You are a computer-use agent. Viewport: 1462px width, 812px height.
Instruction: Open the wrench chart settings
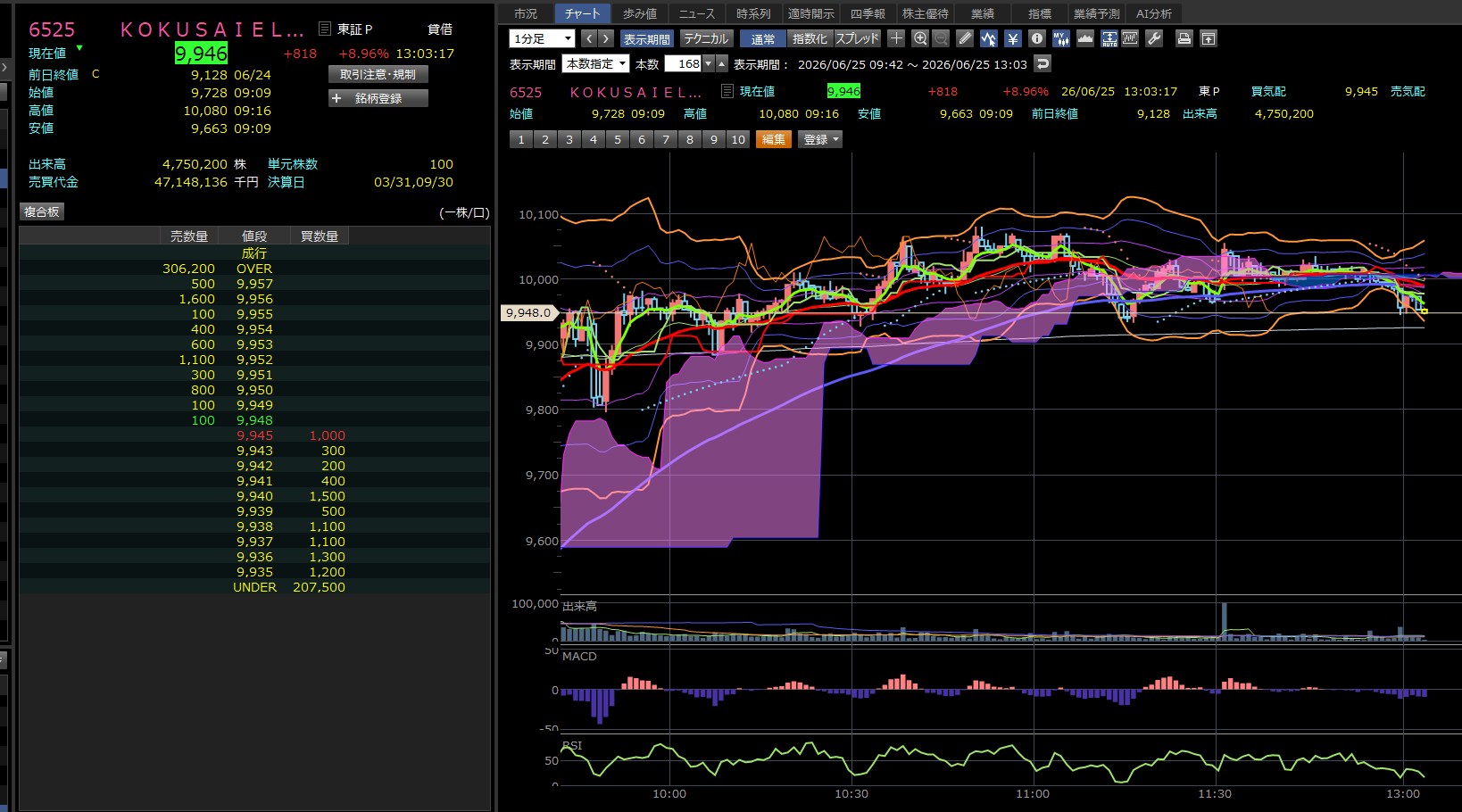pyautogui.click(x=1154, y=38)
